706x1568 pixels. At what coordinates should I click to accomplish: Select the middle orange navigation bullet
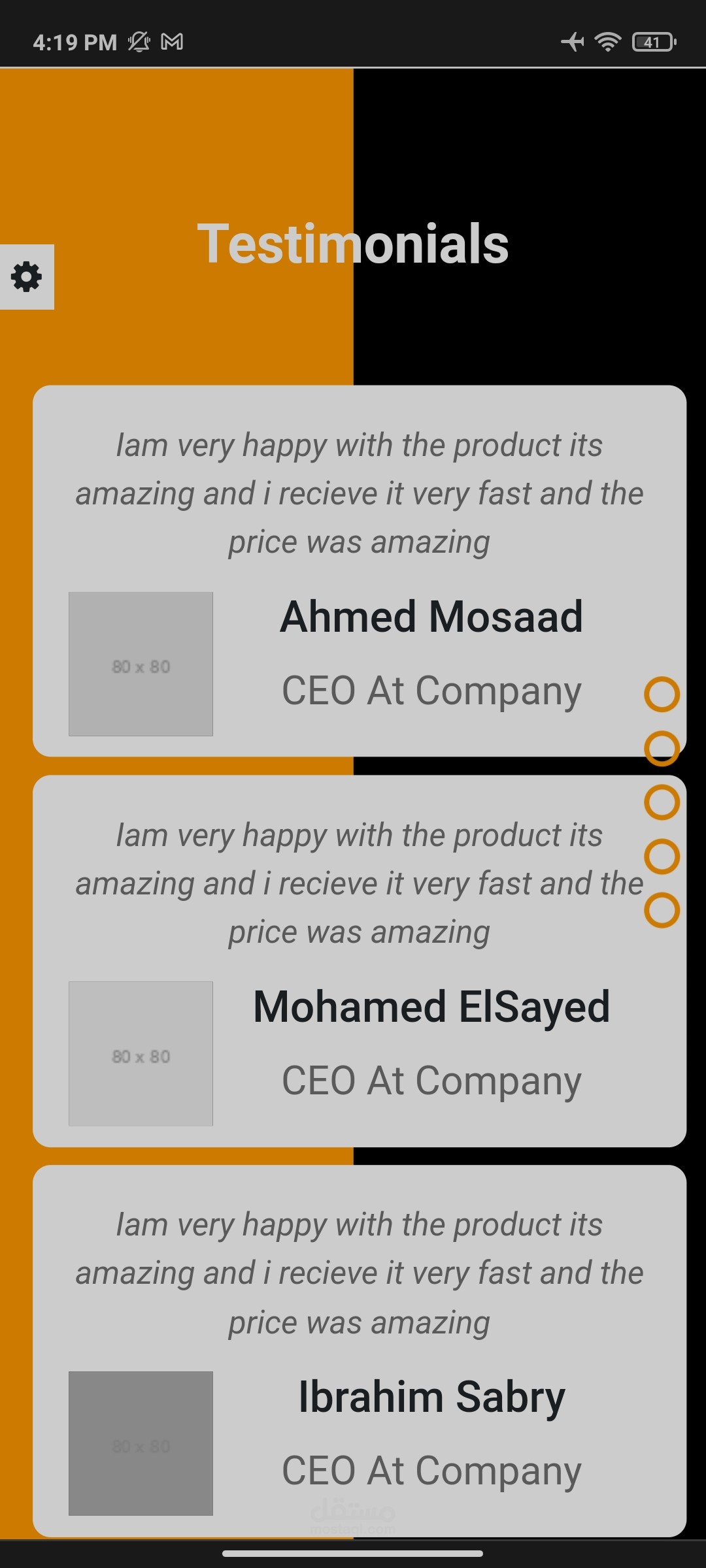pos(662,802)
